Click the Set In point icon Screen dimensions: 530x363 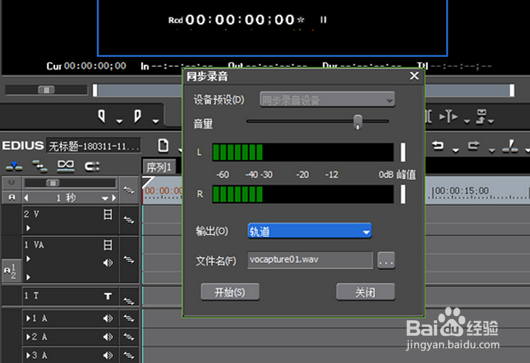[101, 116]
